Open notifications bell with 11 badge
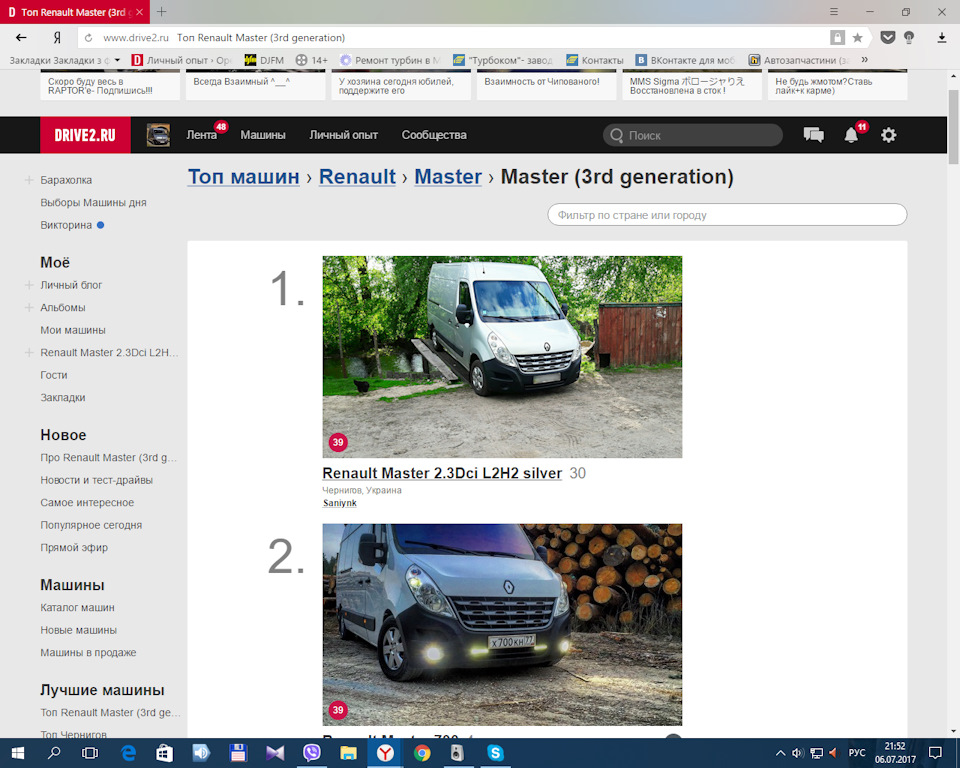 coord(852,135)
